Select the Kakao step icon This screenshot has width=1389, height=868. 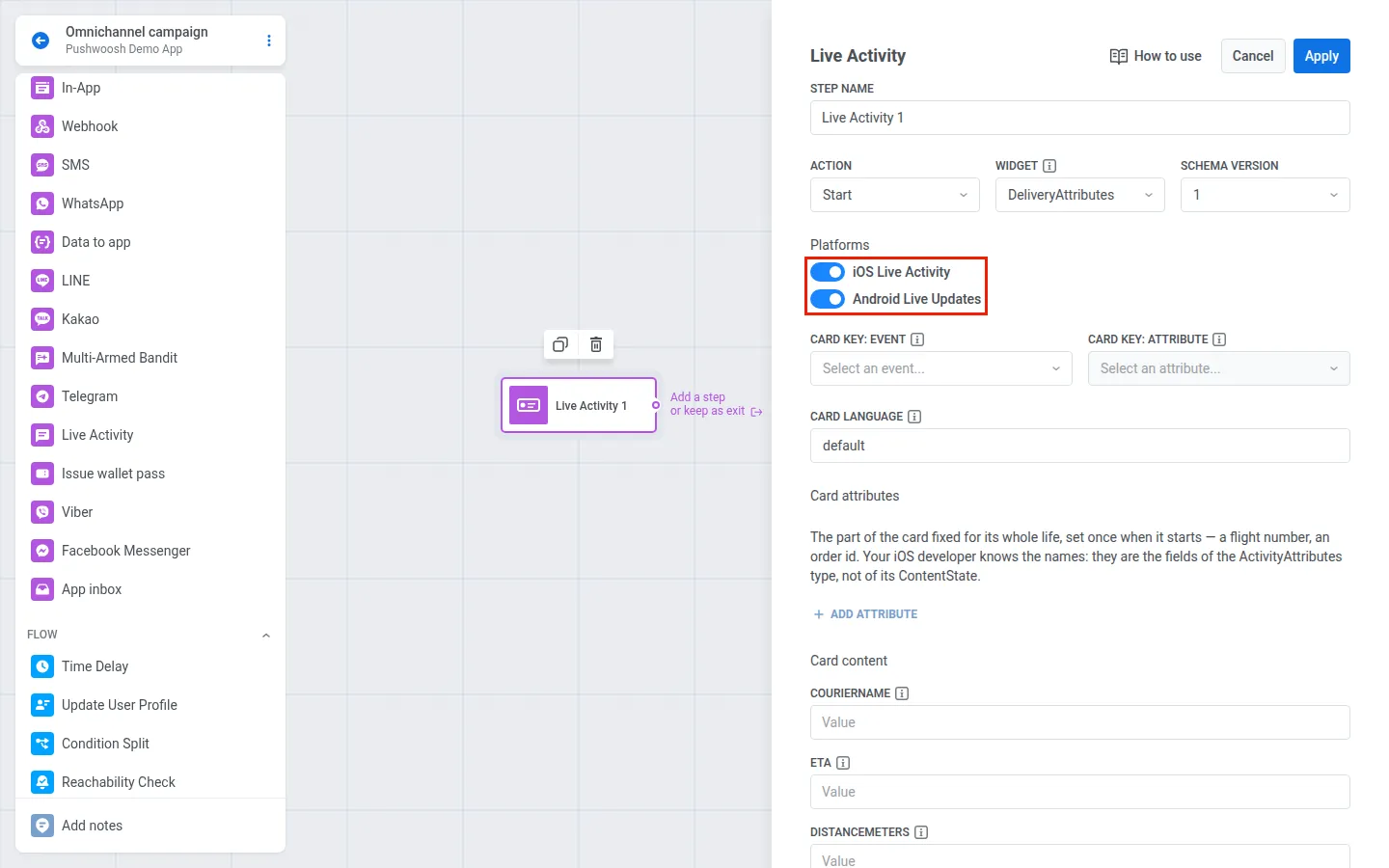click(42, 319)
